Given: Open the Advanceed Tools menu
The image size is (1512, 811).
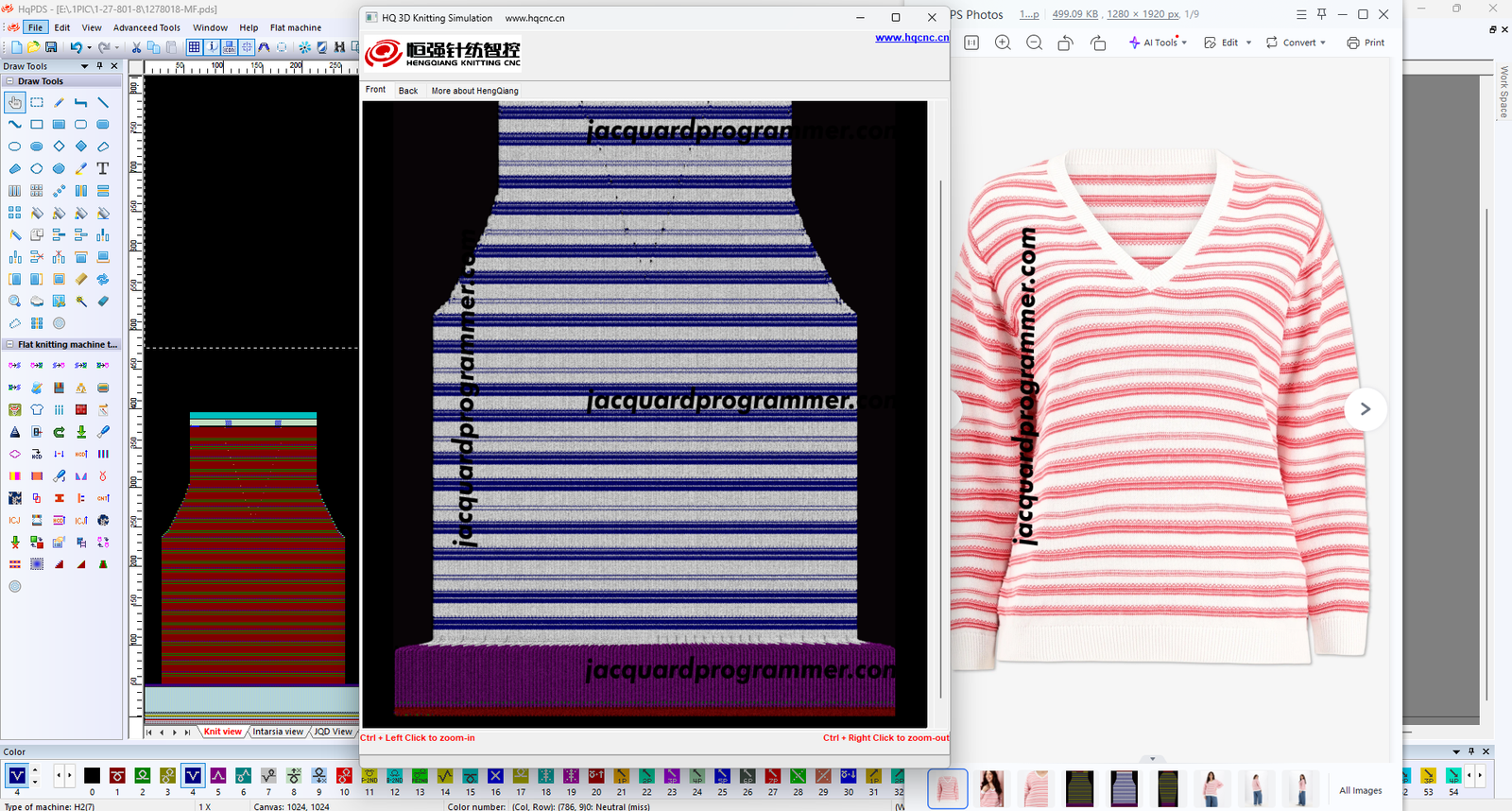Looking at the screenshot, I should tap(146, 27).
